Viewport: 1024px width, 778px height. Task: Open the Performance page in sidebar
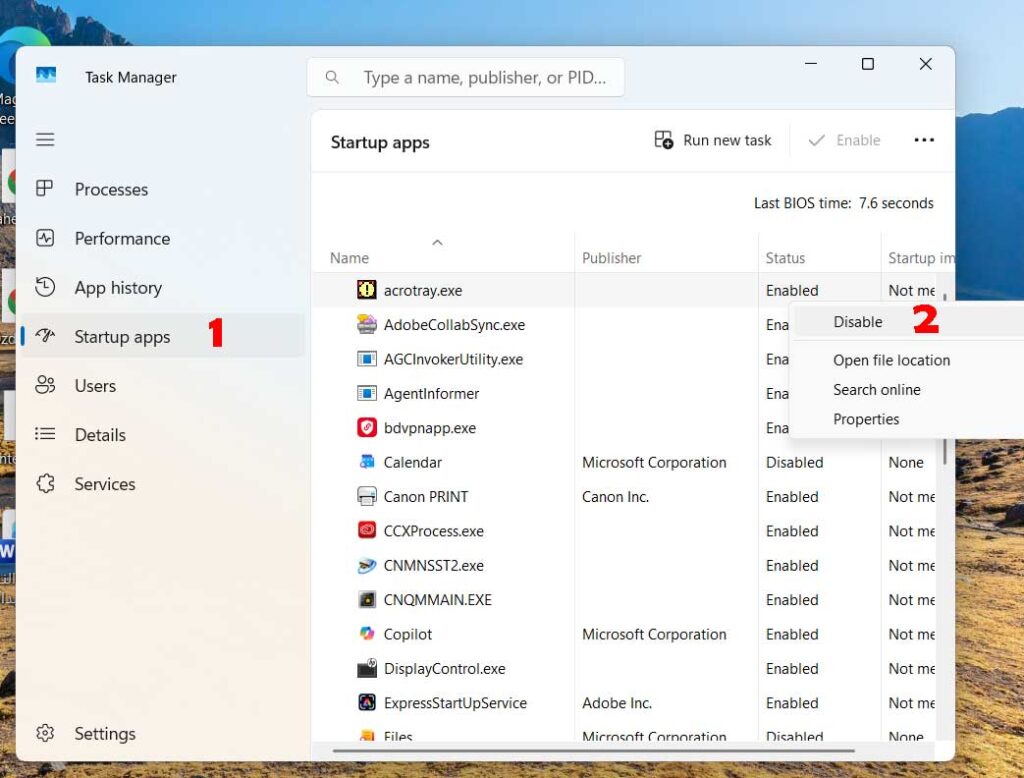click(122, 239)
